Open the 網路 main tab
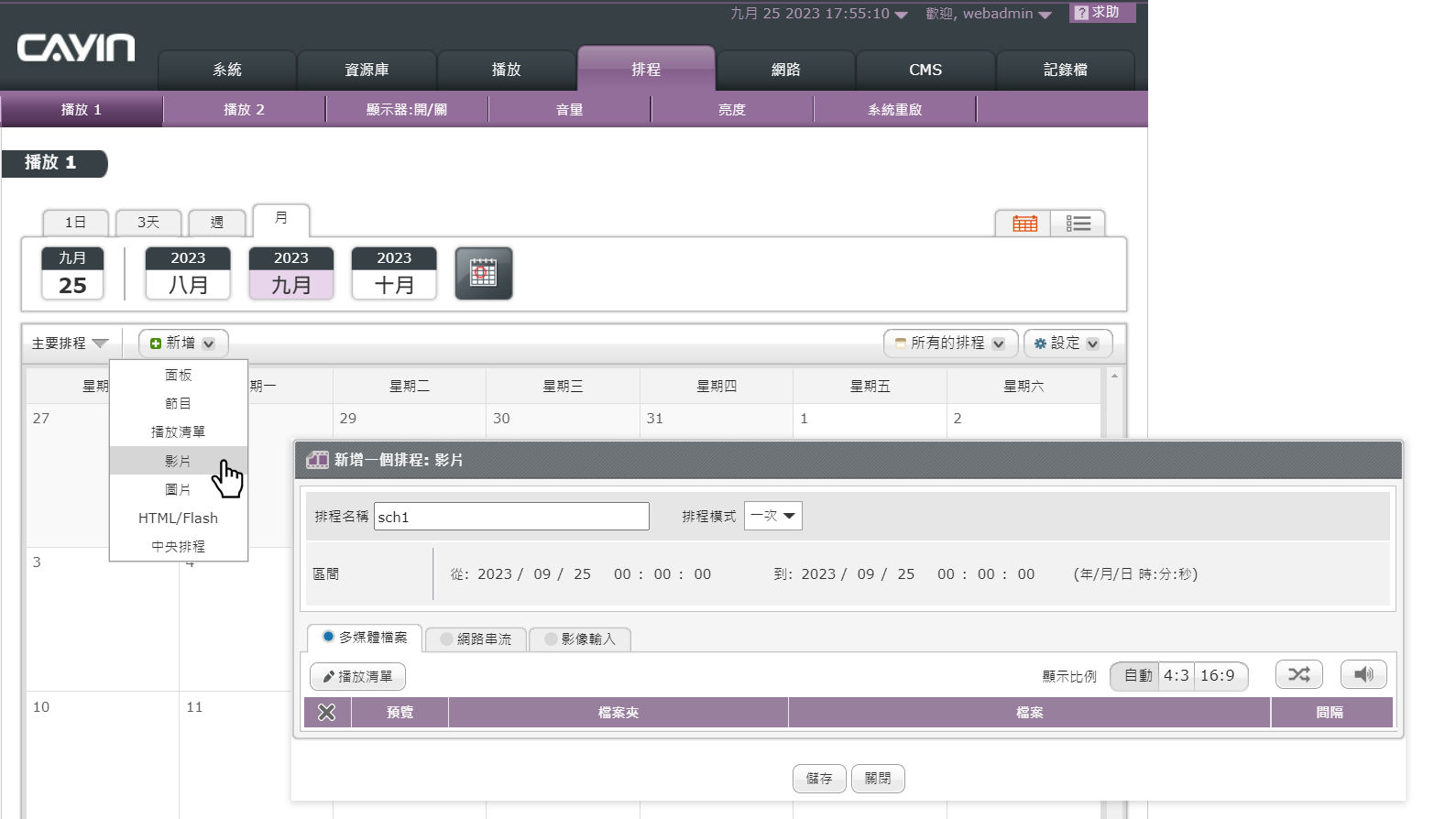This screenshot has height=819, width=1456. point(786,71)
